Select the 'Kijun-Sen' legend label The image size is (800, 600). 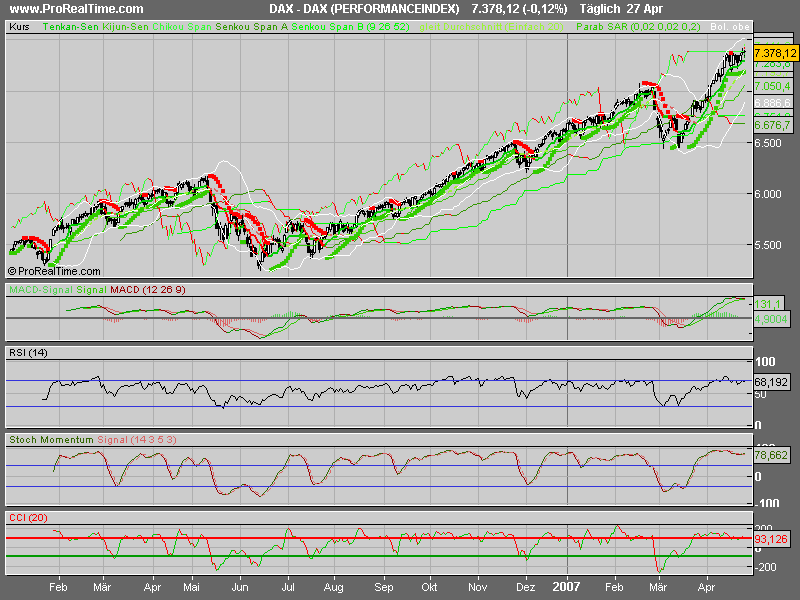pyautogui.click(x=126, y=27)
